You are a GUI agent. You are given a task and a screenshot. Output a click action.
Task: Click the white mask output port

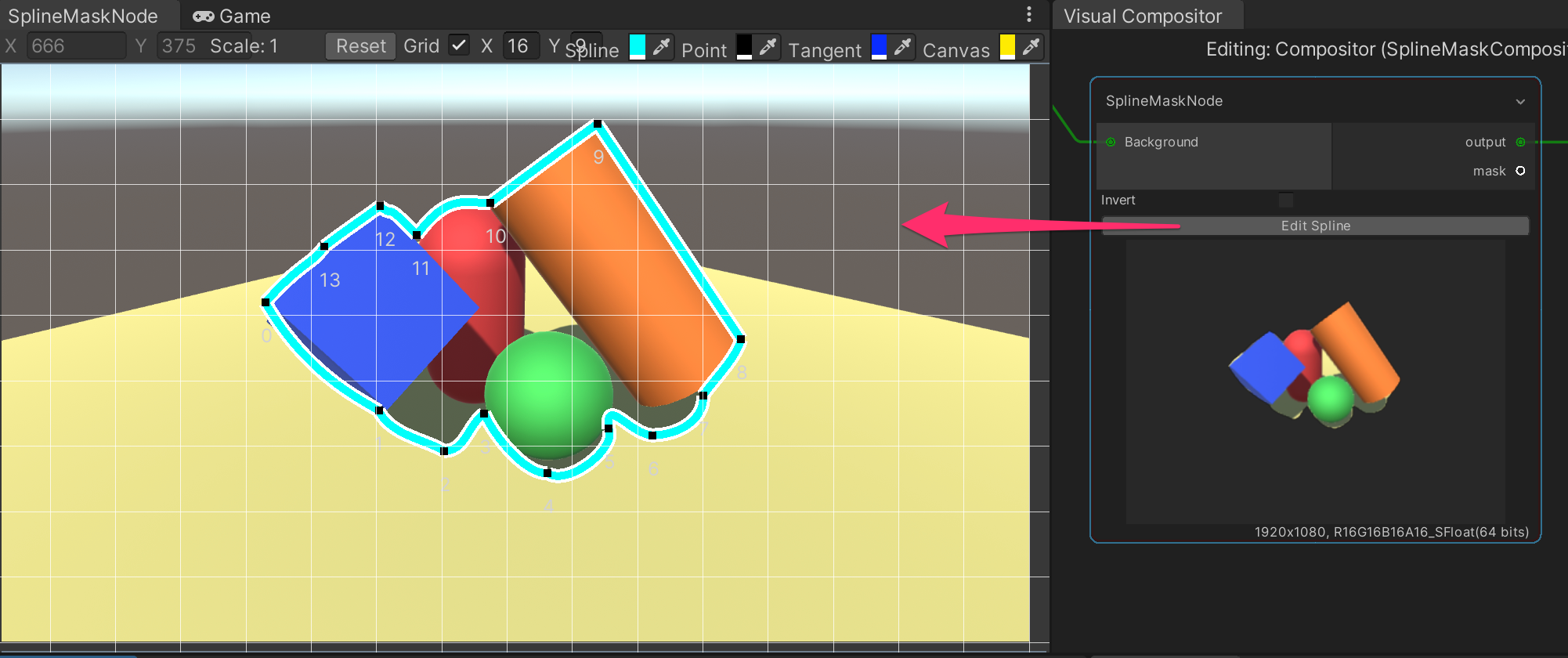(x=1520, y=171)
